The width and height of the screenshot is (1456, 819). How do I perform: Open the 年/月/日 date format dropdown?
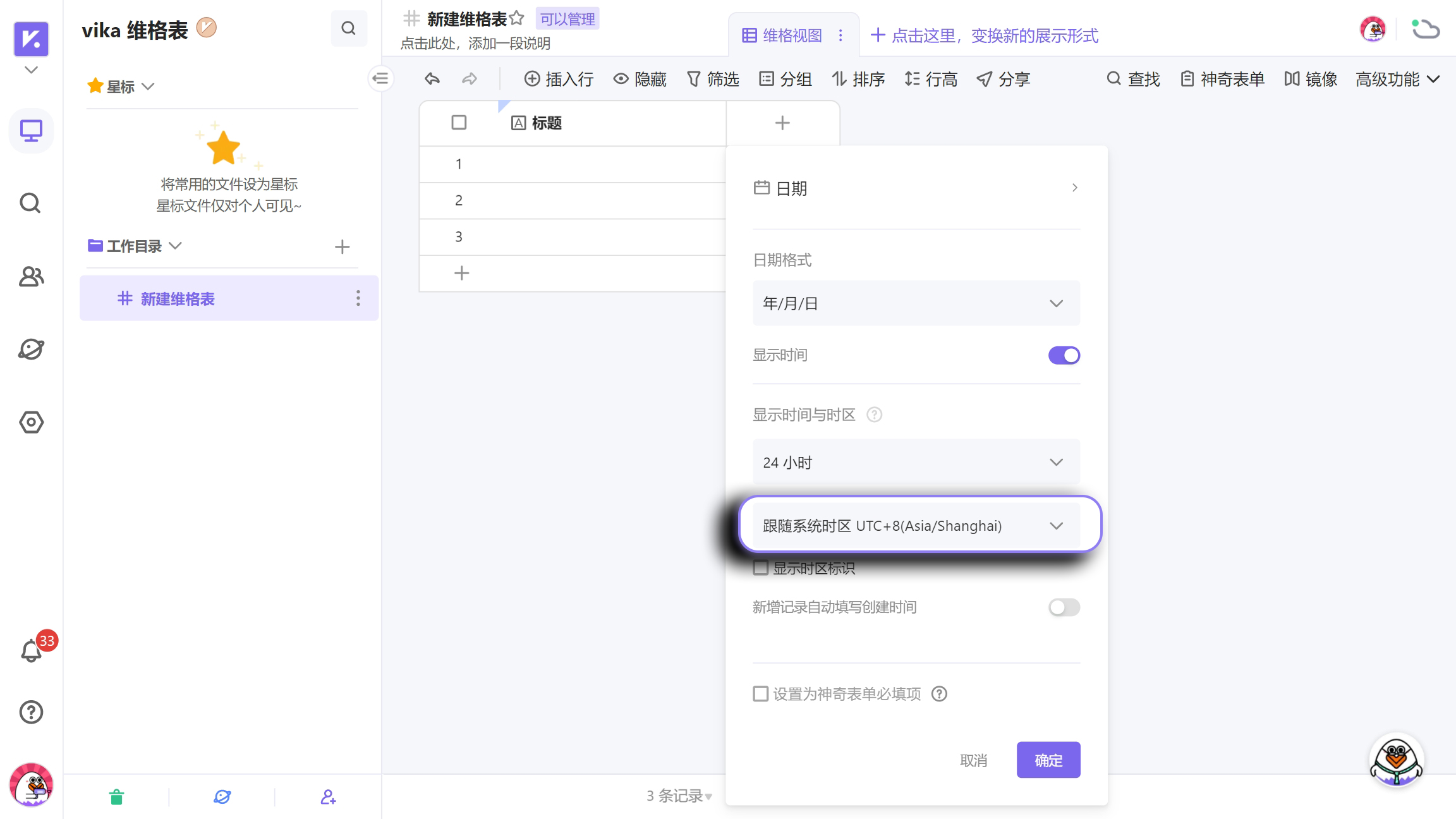pos(916,303)
